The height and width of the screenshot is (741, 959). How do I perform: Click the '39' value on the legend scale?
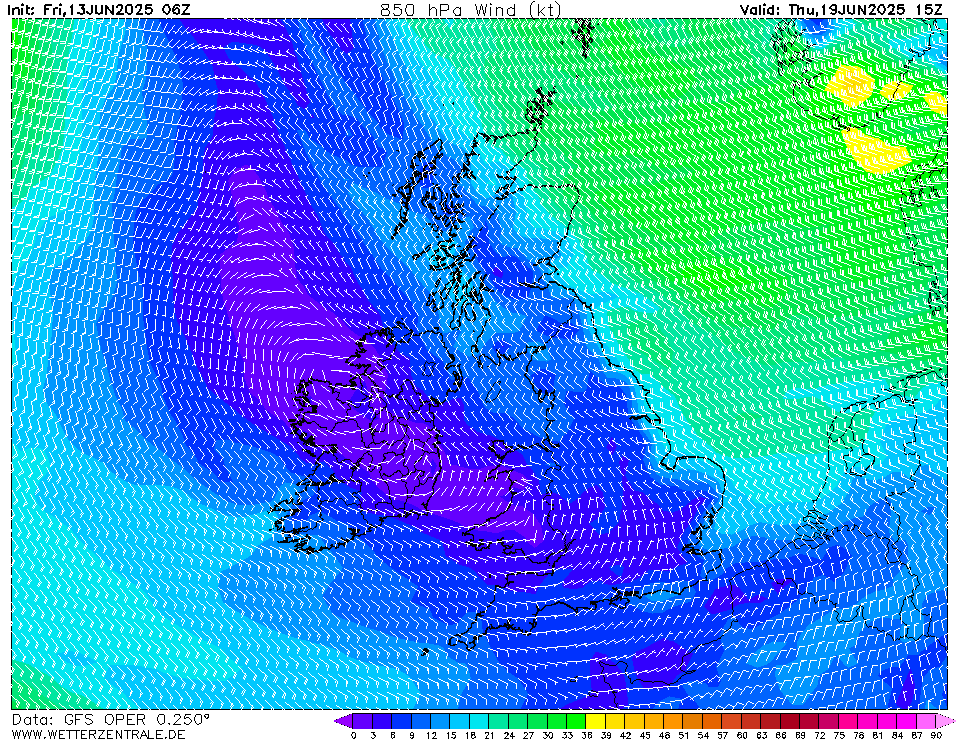point(606,735)
